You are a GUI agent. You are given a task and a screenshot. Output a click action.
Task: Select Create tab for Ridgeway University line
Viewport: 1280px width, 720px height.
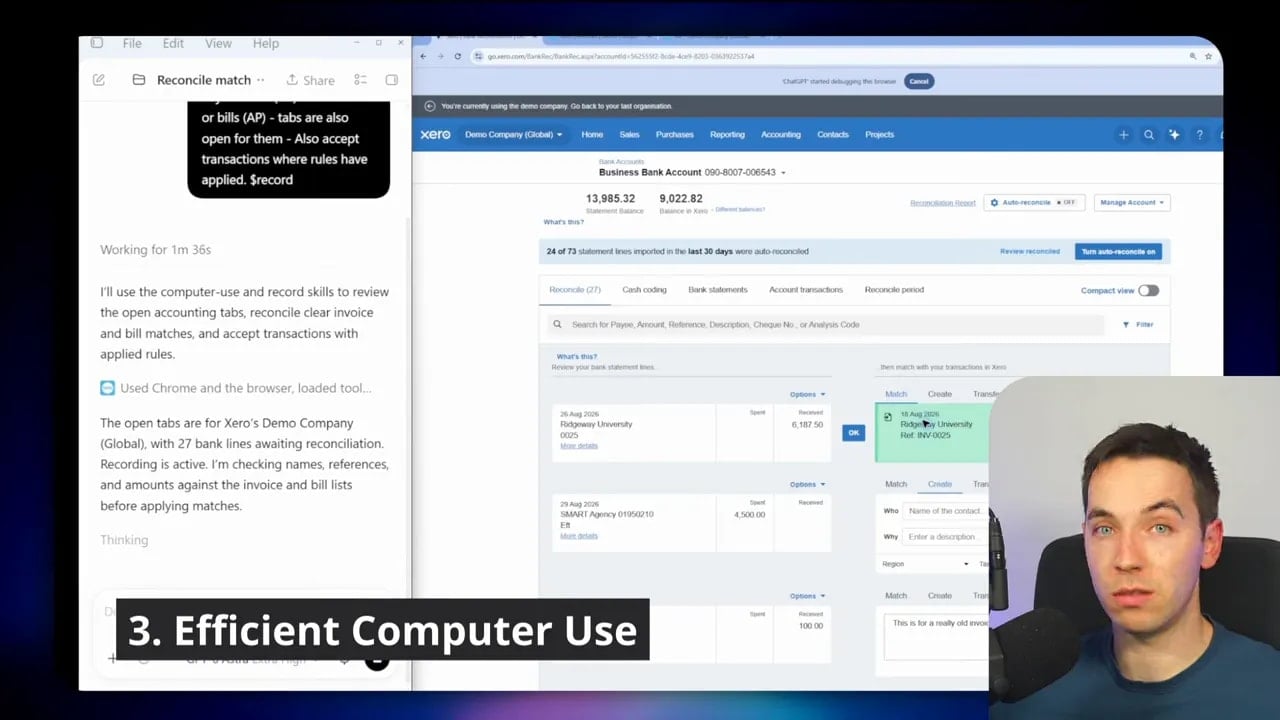[940, 394]
